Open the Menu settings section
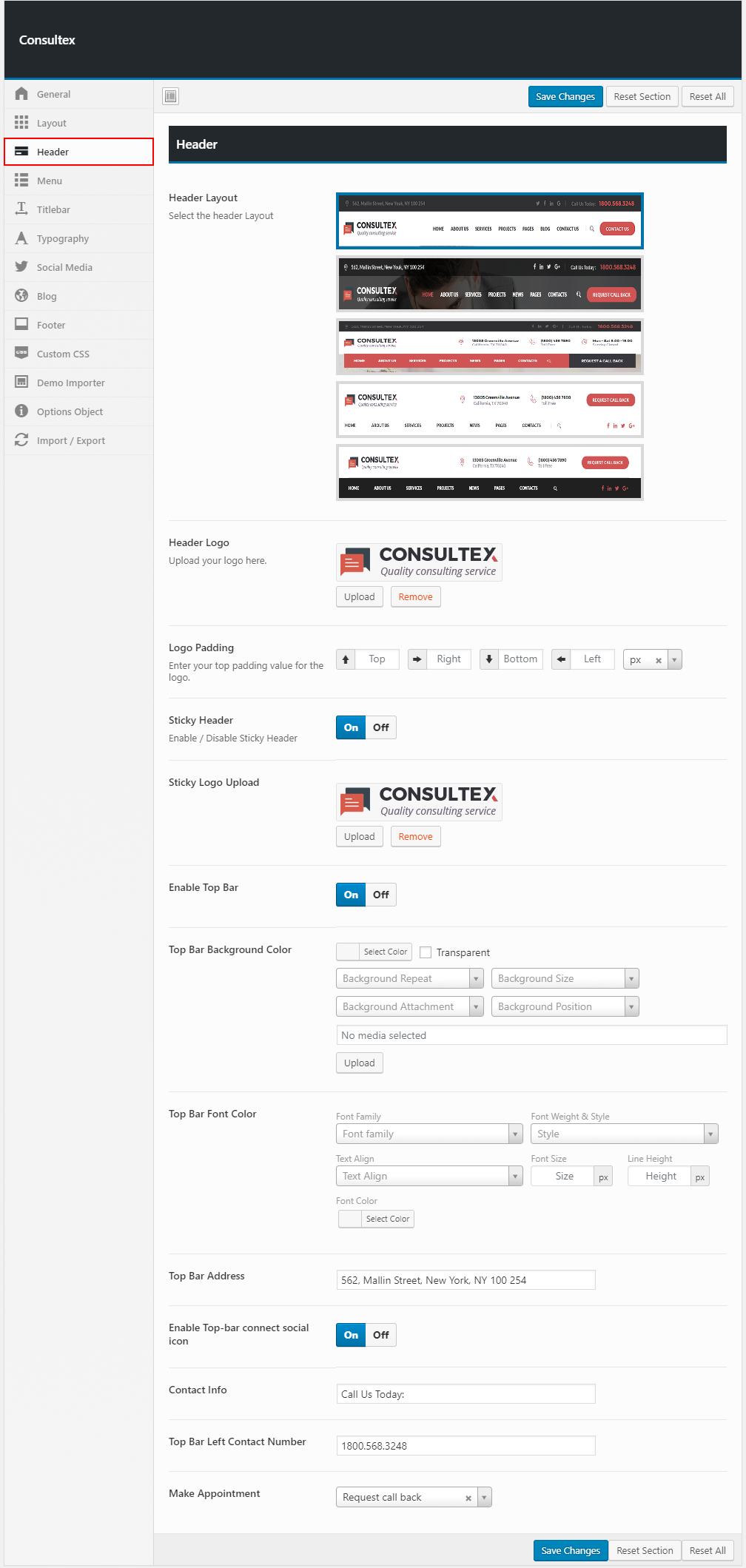The image size is (746, 1568). pyautogui.click(x=50, y=181)
